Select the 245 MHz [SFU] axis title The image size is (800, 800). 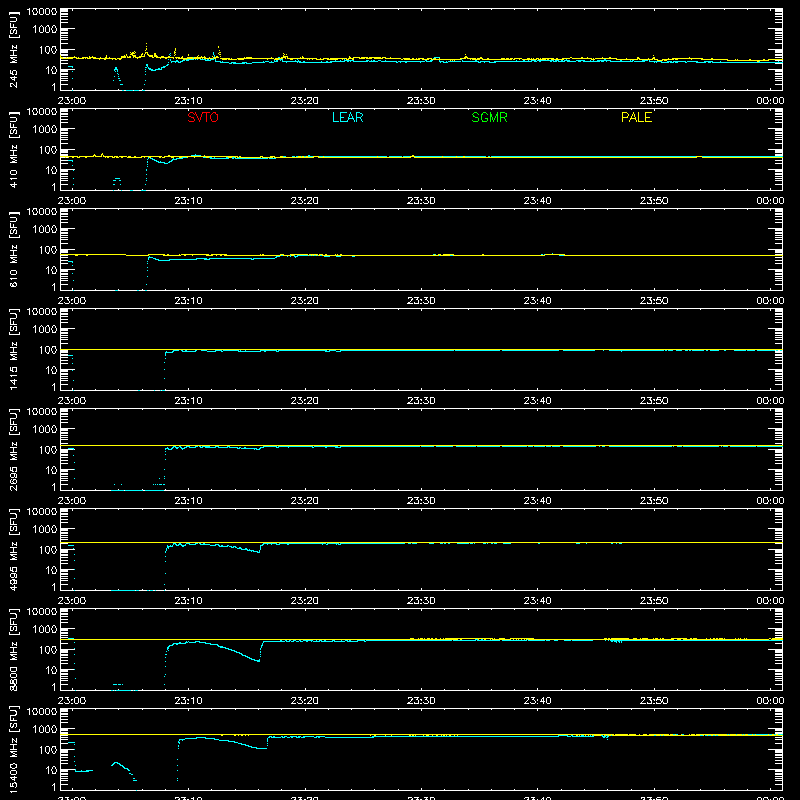14,50
